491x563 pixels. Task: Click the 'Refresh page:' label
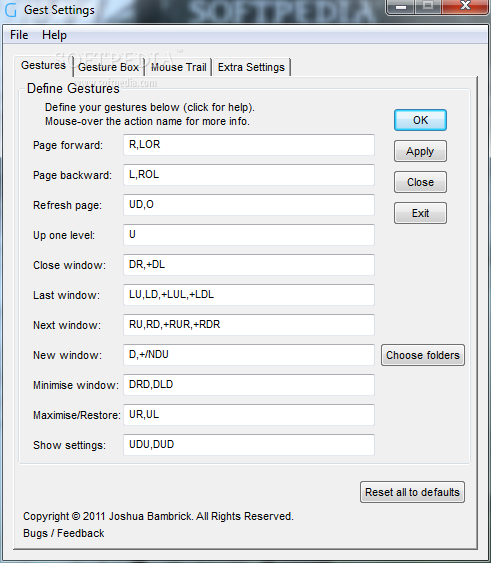tap(67, 205)
